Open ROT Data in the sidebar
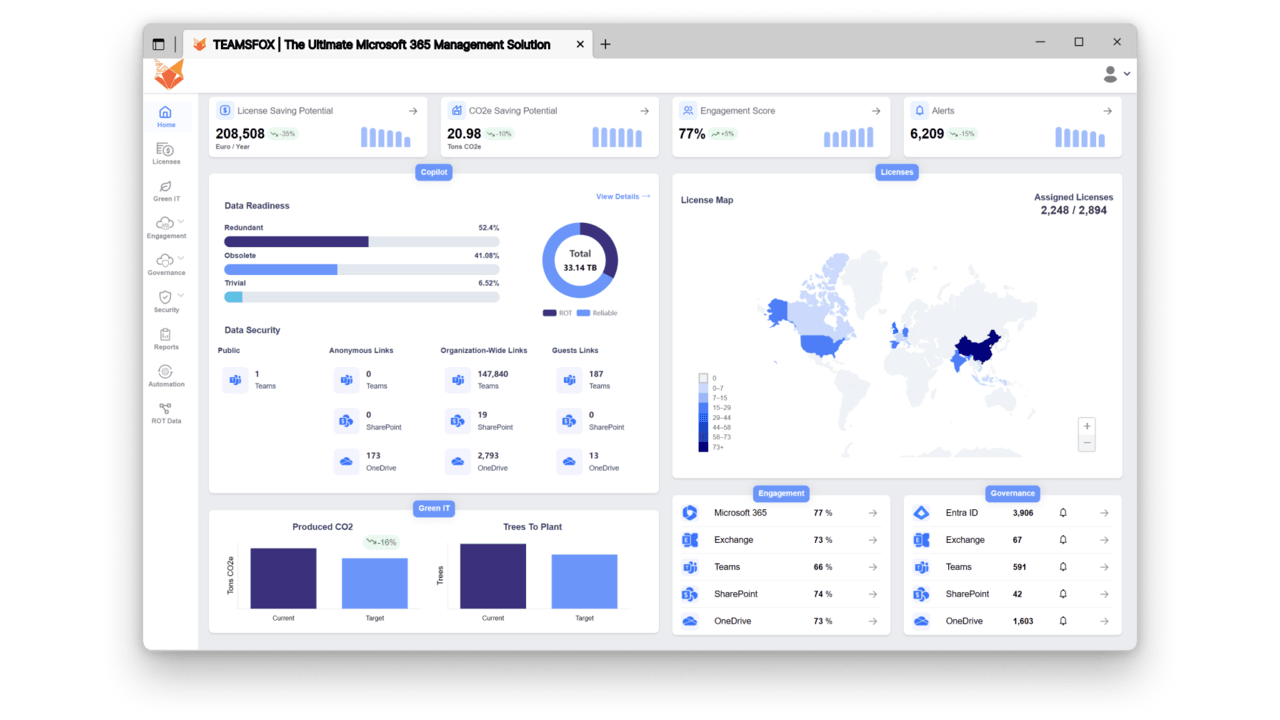The height and width of the screenshot is (720, 1280). [166, 413]
